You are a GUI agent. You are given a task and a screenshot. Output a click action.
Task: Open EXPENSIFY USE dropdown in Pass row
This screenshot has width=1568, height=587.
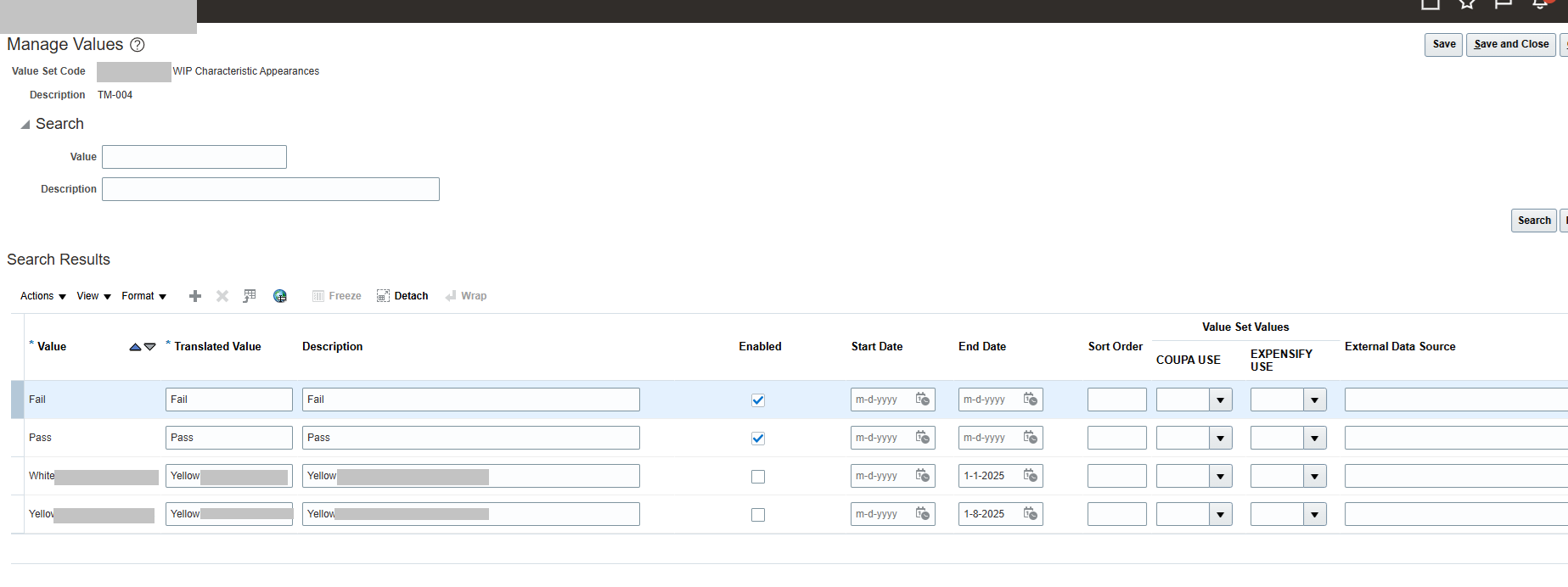(1314, 438)
